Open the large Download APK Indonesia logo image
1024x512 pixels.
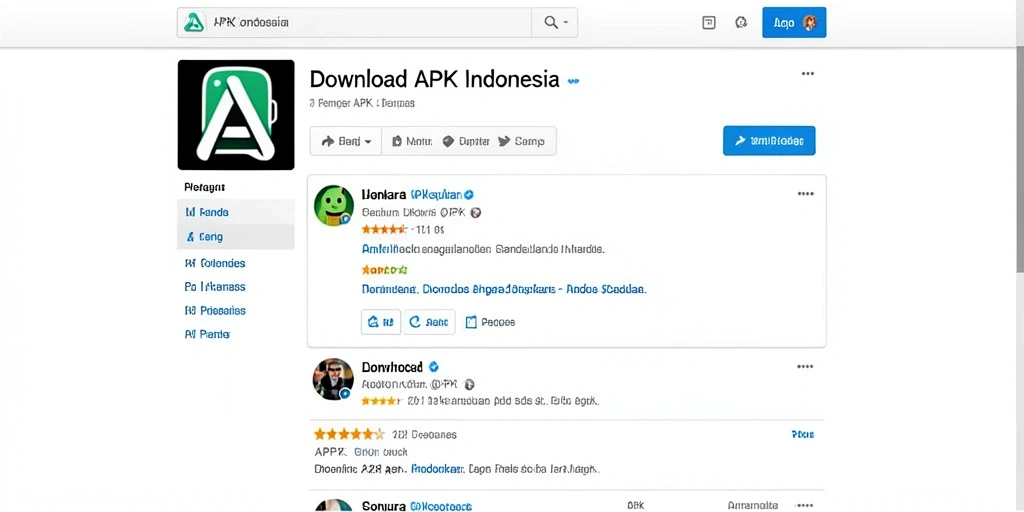pyautogui.click(x=236, y=115)
